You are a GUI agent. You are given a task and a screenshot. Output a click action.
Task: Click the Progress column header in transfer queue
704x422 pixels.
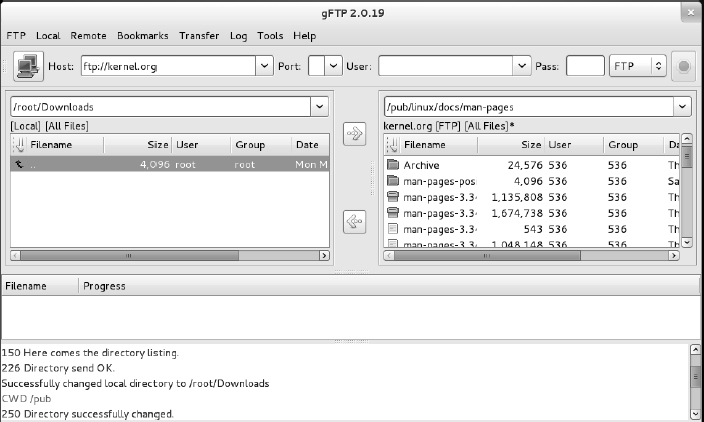pyautogui.click(x=388, y=286)
